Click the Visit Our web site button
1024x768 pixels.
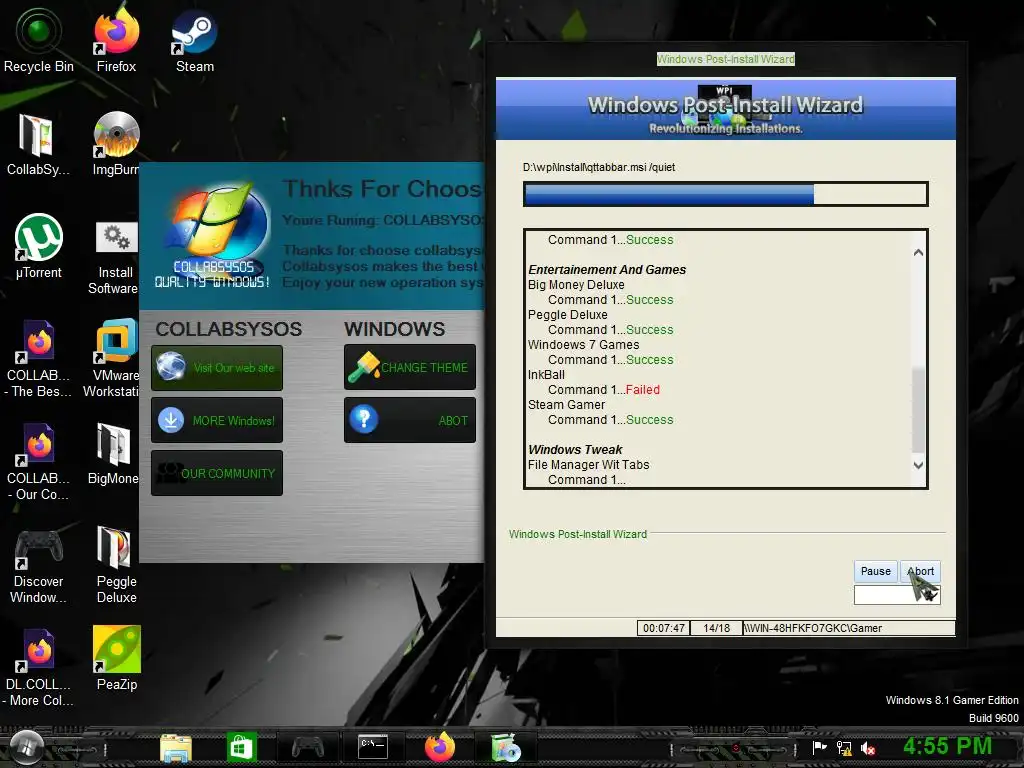[x=217, y=368]
